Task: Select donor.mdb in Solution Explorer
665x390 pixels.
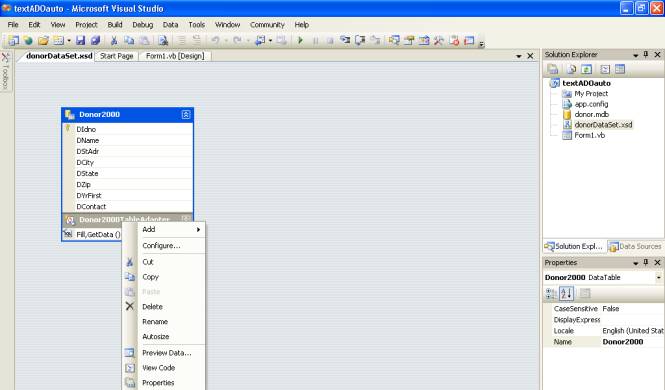Action: click(x=591, y=114)
